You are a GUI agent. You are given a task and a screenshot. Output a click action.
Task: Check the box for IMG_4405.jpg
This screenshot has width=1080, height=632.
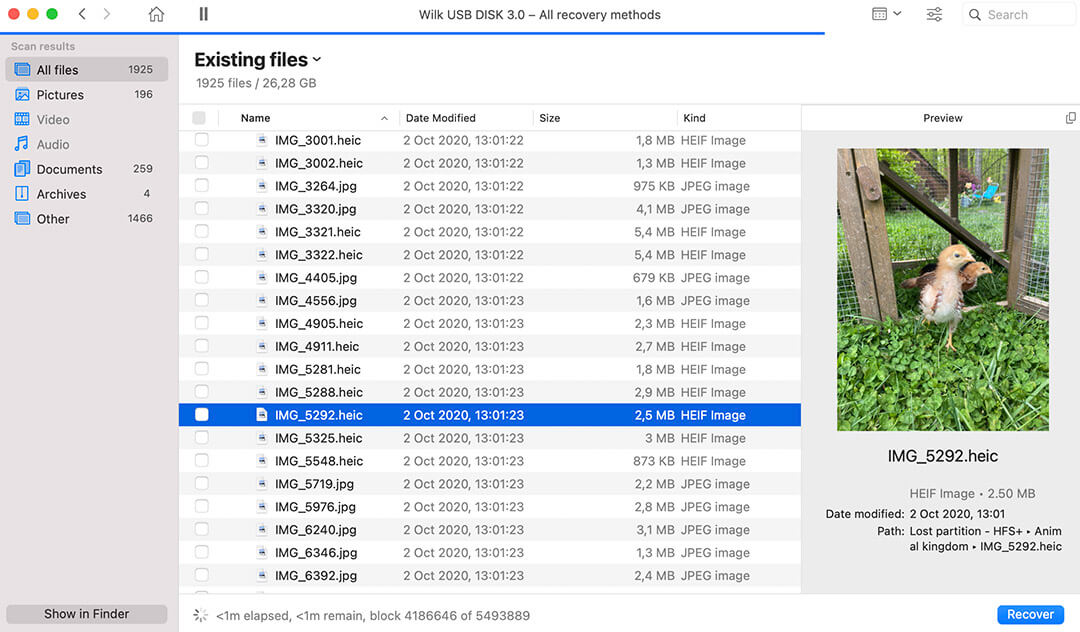click(201, 277)
